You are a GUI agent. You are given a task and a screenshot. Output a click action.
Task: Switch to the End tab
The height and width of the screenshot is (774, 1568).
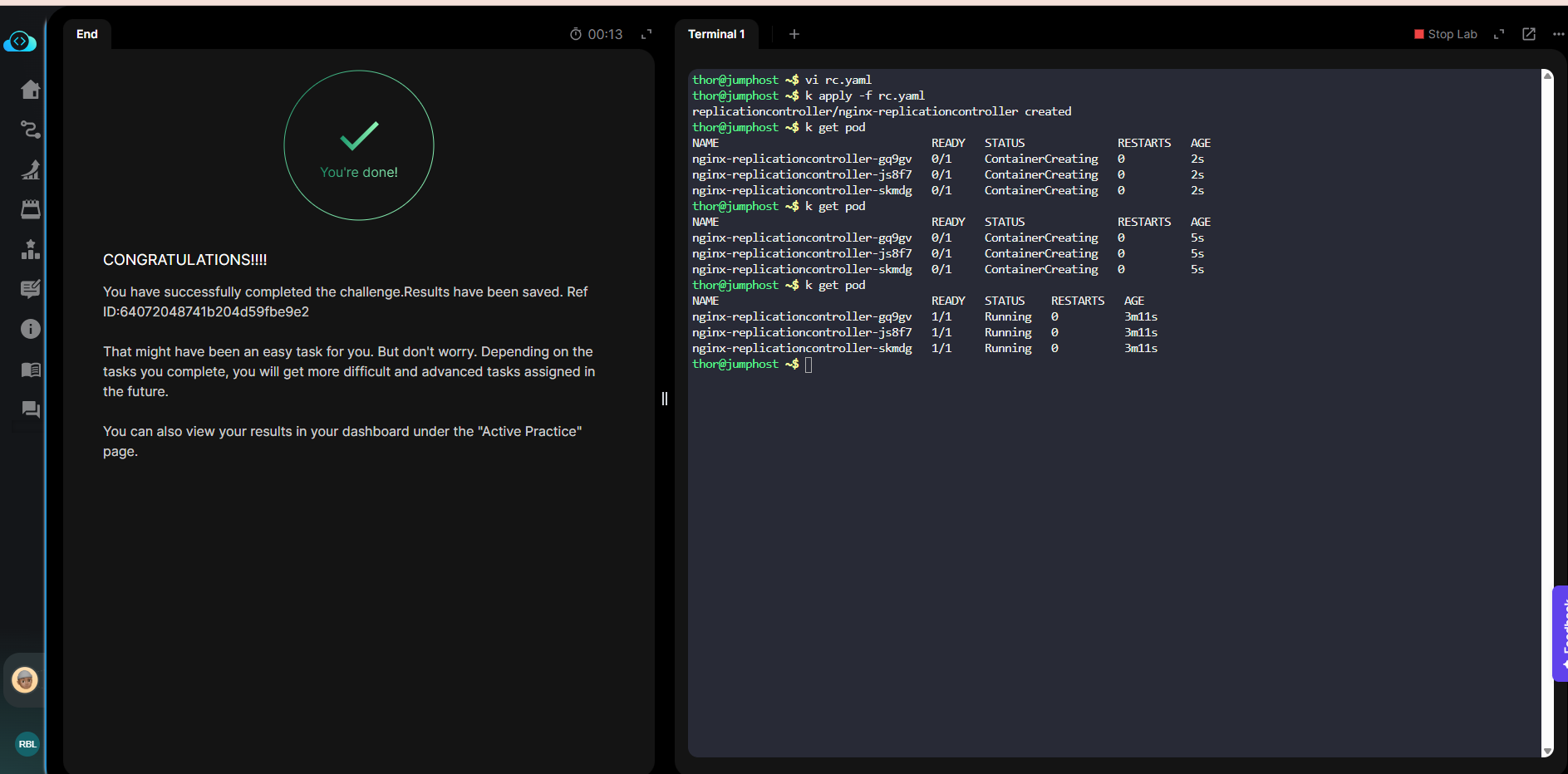[x=87, y=34]
